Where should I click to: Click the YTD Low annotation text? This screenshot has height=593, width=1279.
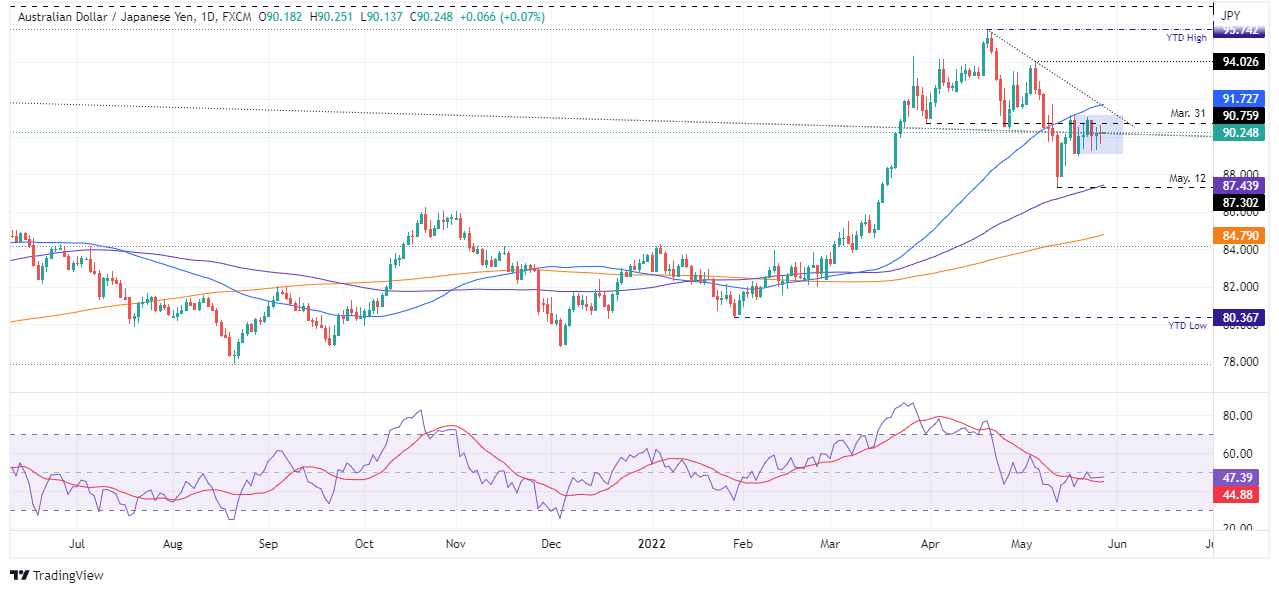1188,326
